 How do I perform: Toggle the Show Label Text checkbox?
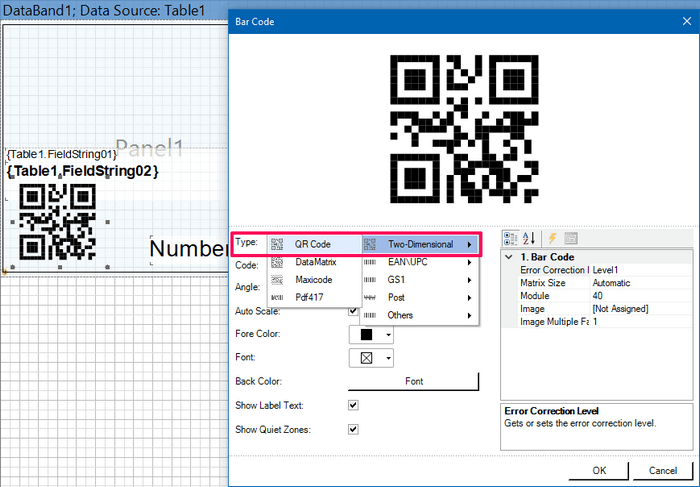pyautogui.click(x=353, y=405)
